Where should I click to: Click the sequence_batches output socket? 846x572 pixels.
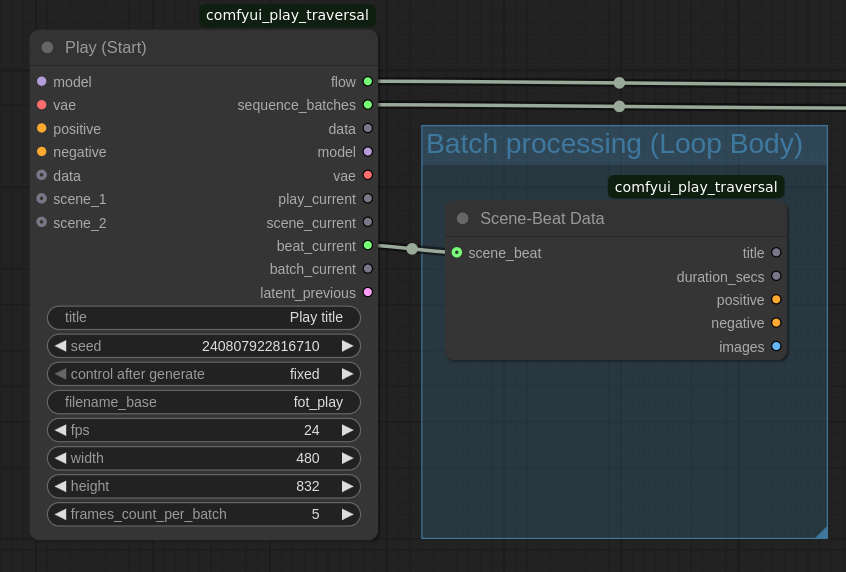pyautogui.click(x=368, y=105)
